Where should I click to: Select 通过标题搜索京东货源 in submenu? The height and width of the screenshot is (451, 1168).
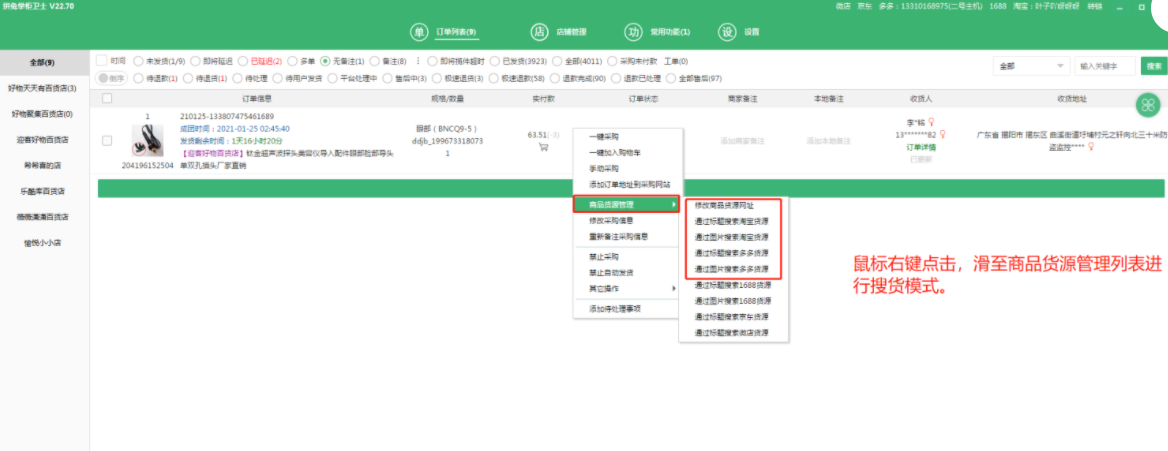[733, 317]
